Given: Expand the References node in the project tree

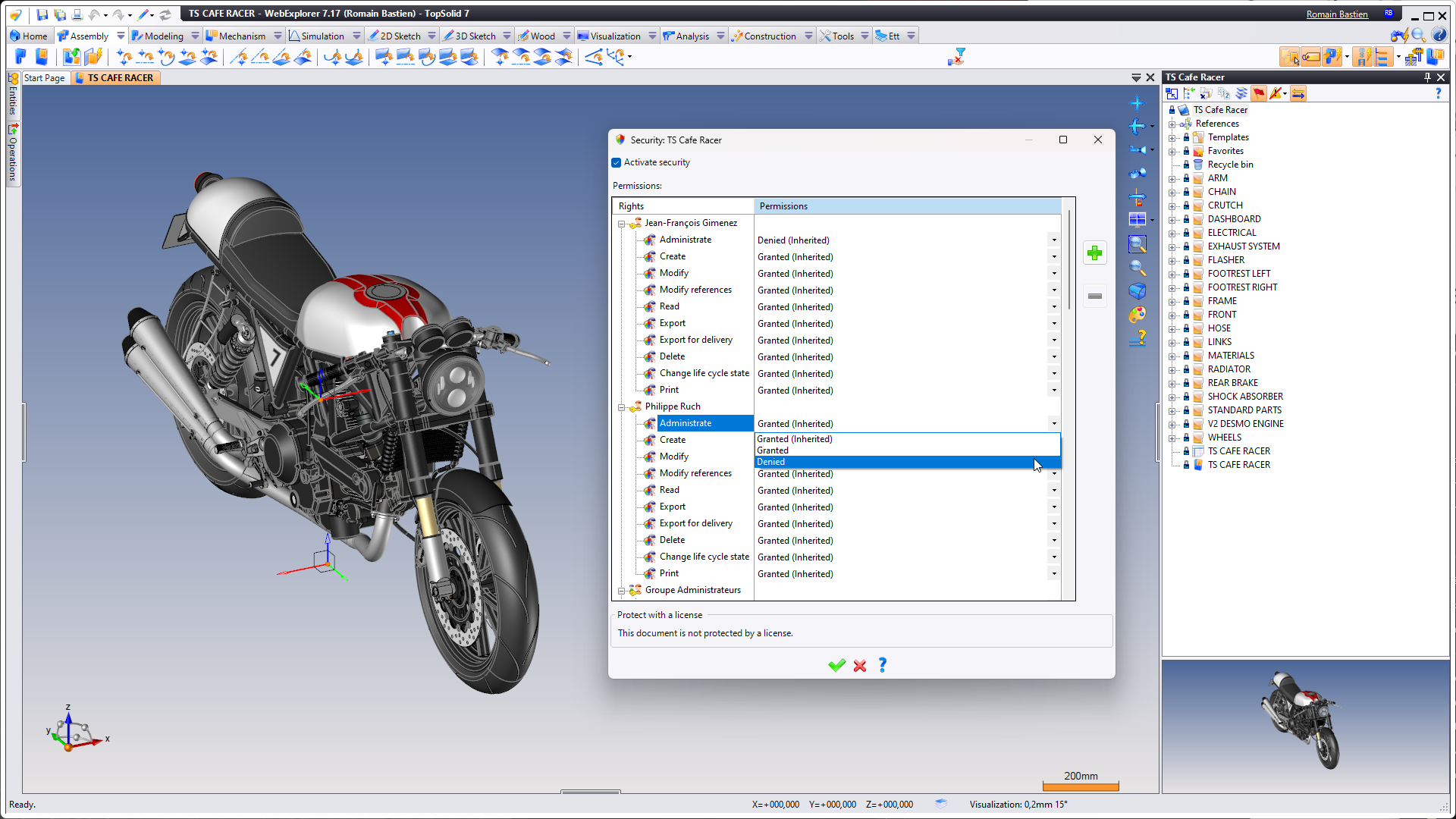Looking at the screenshot, I should (1172, 124).
